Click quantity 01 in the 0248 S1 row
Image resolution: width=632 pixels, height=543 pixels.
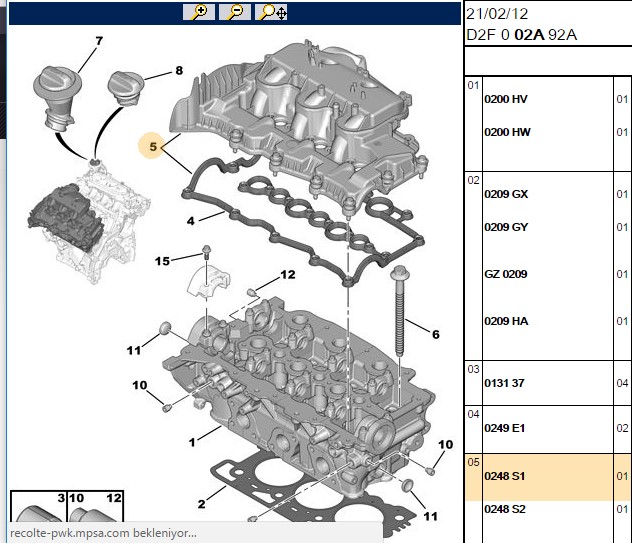click(622, 476)
